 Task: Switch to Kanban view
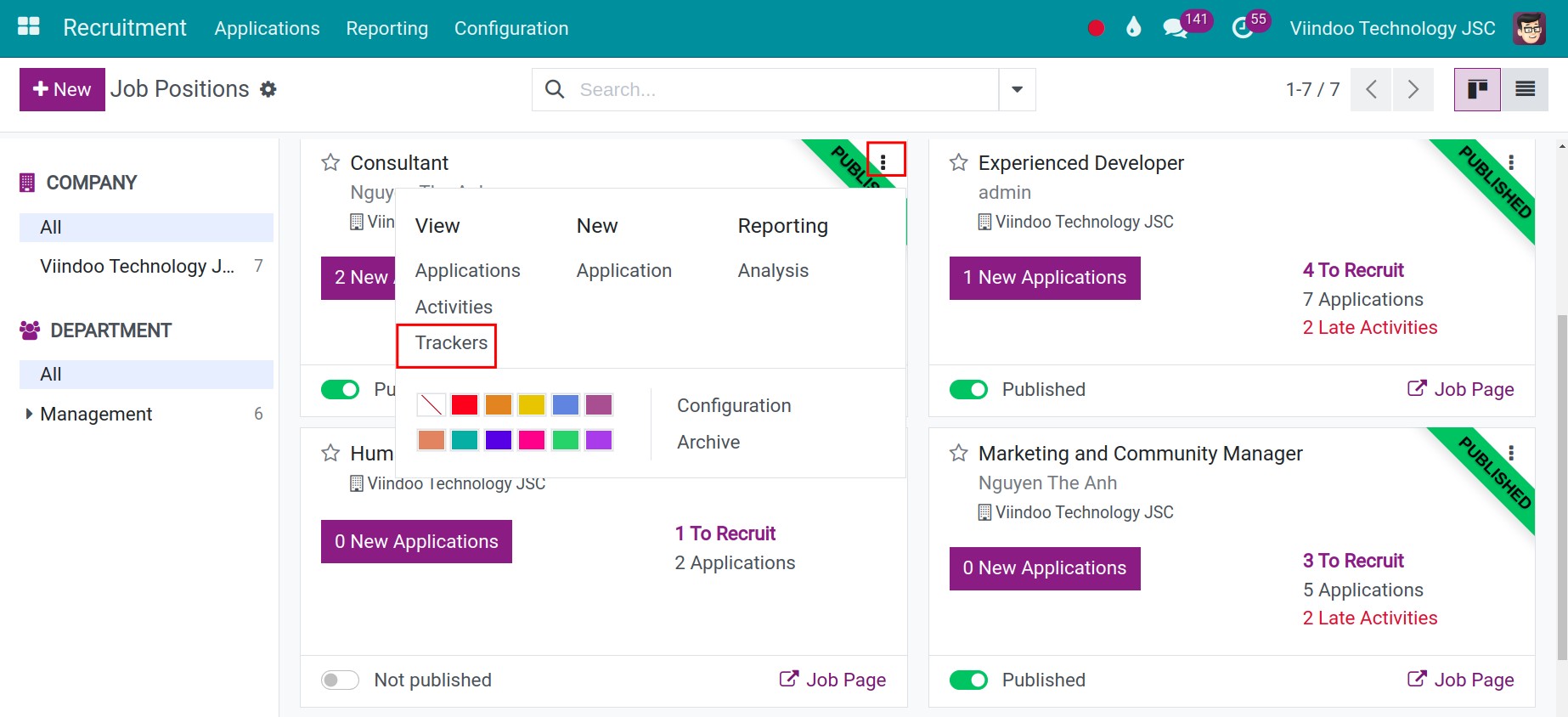click(x=1477, y=89)
